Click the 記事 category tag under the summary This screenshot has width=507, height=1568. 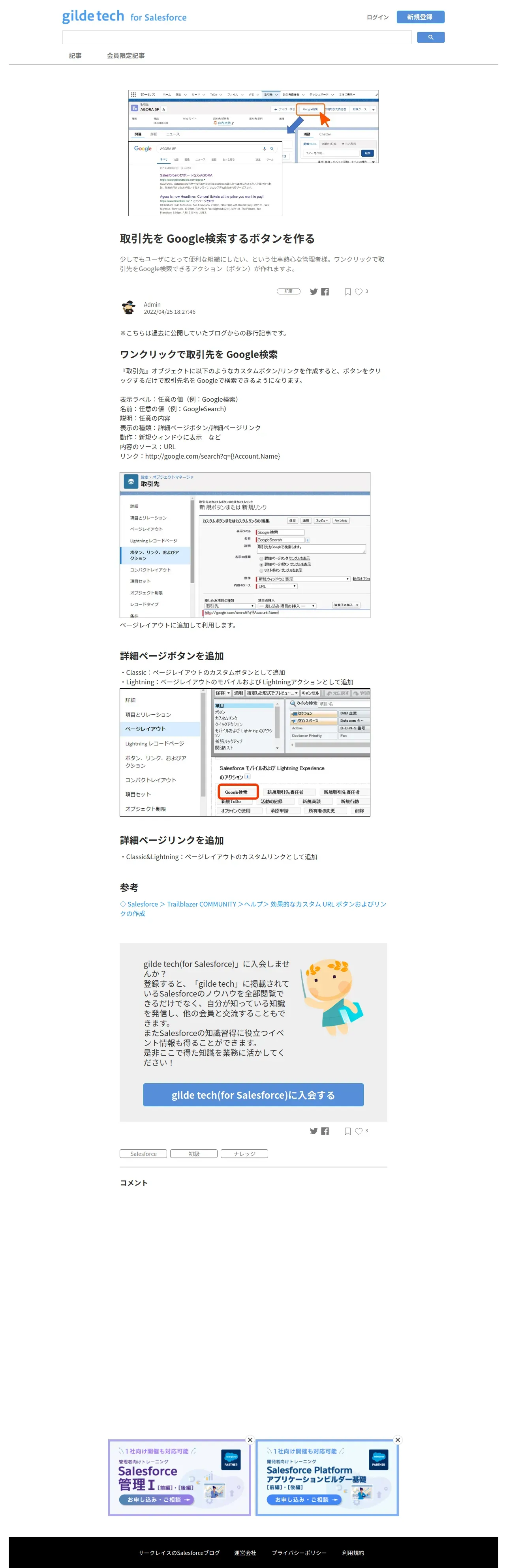(x=289, y=292)
